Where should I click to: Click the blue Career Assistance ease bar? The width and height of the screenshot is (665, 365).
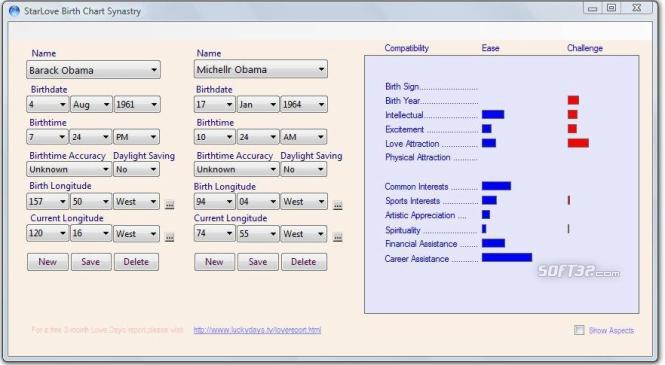507,258
